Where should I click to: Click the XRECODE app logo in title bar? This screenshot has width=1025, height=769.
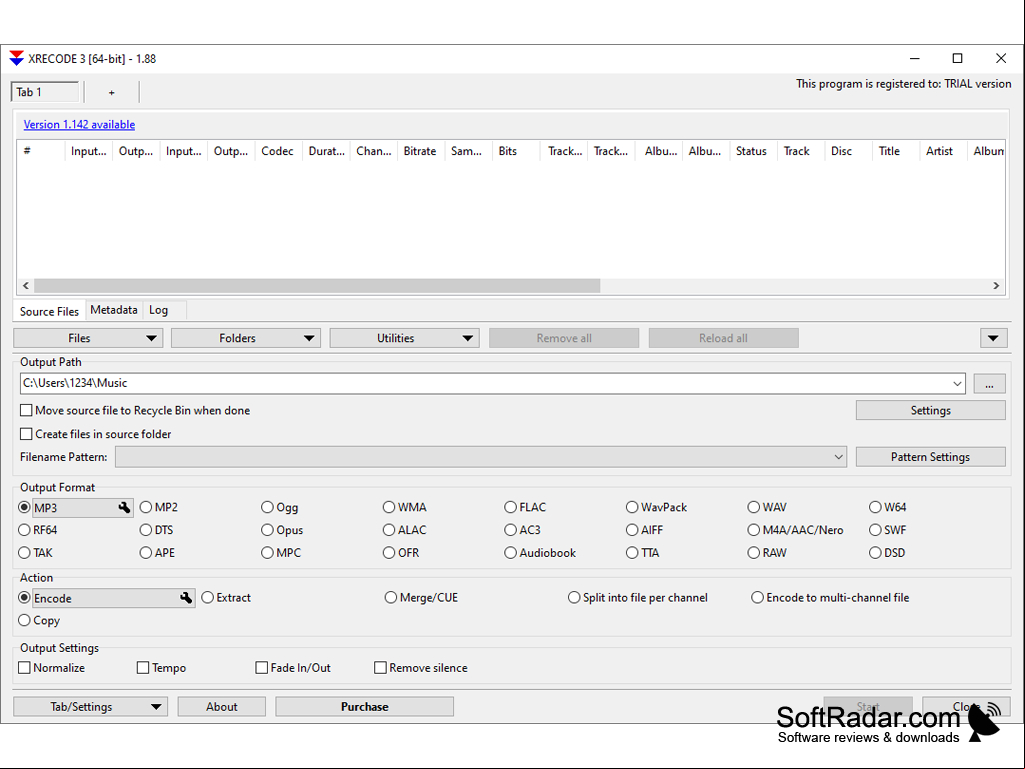pos(16,58)
